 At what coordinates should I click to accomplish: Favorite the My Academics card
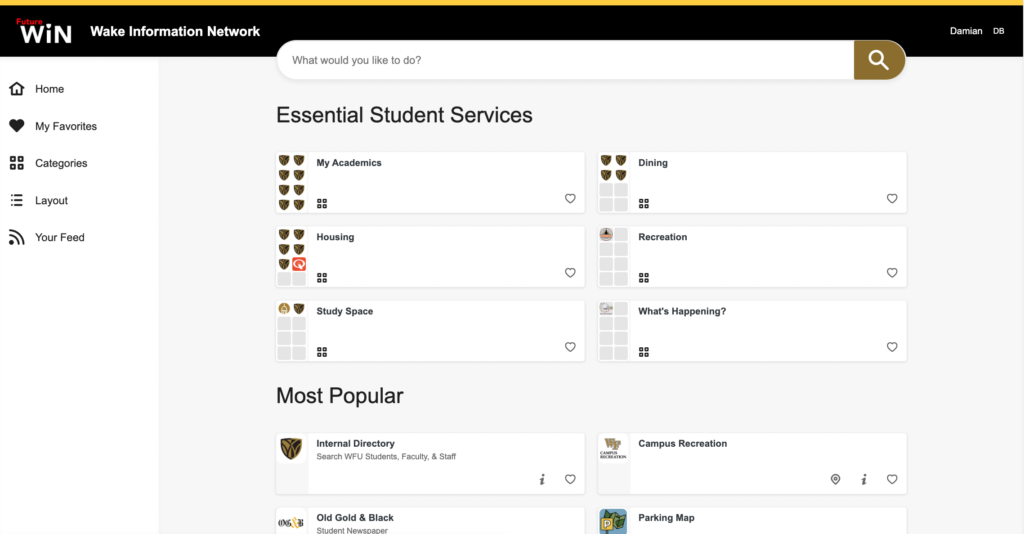(x=570, y=198)
